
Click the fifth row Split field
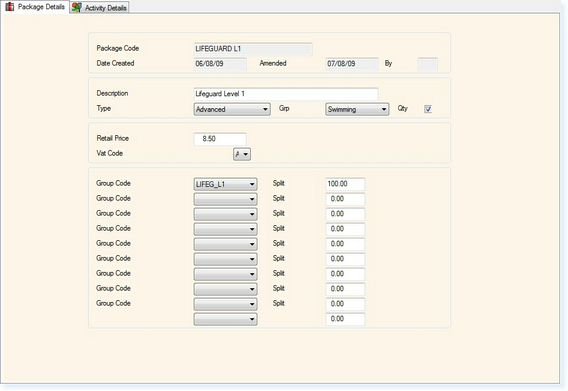[x=345, y=244]
